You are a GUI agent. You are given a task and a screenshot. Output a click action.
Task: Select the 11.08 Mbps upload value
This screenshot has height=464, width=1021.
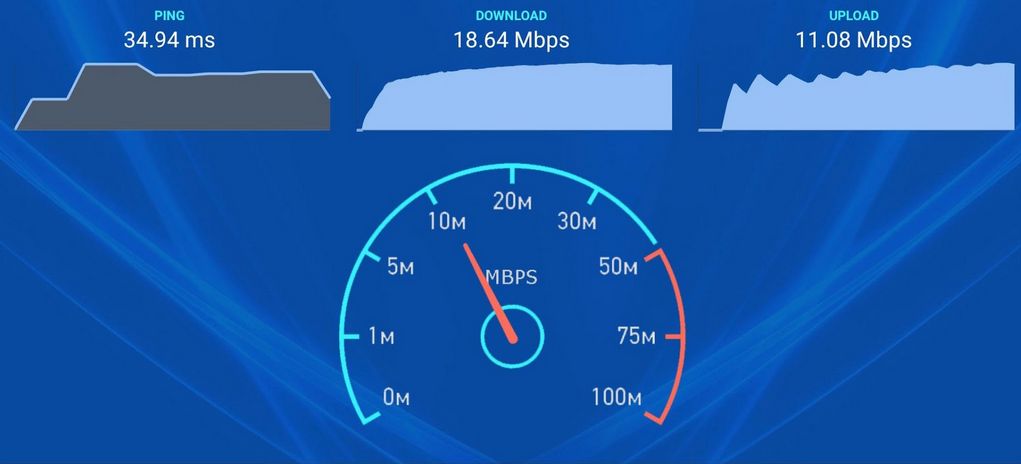coord(854,40)
